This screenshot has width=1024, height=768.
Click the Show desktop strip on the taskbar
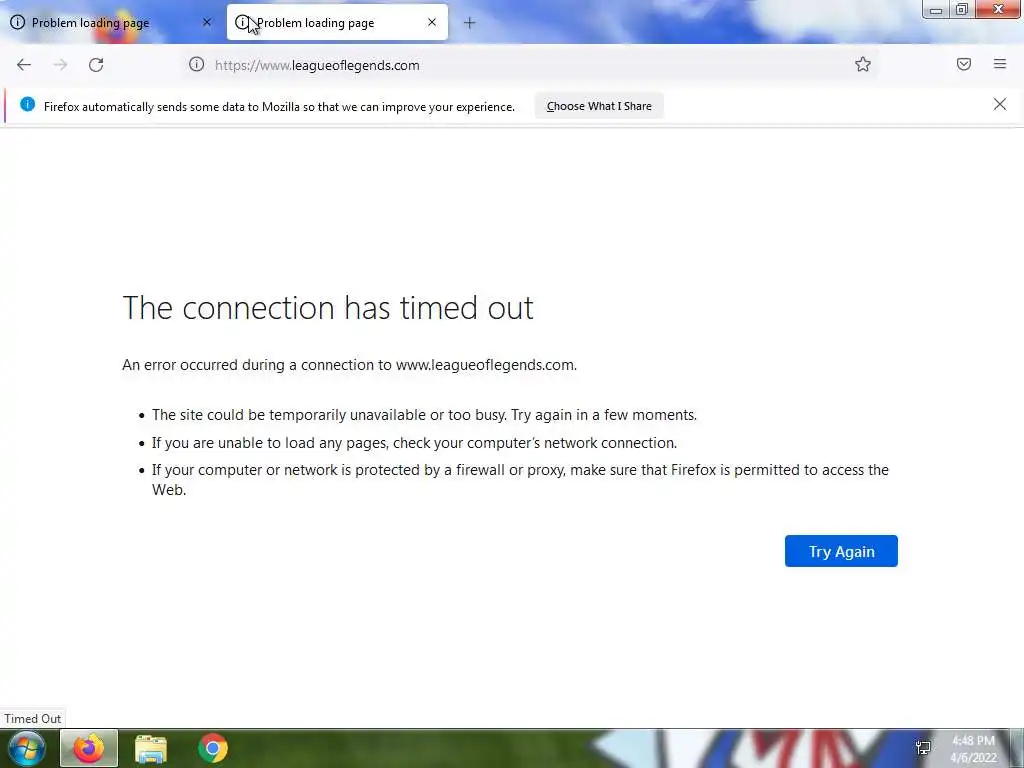pos(1017,748)
